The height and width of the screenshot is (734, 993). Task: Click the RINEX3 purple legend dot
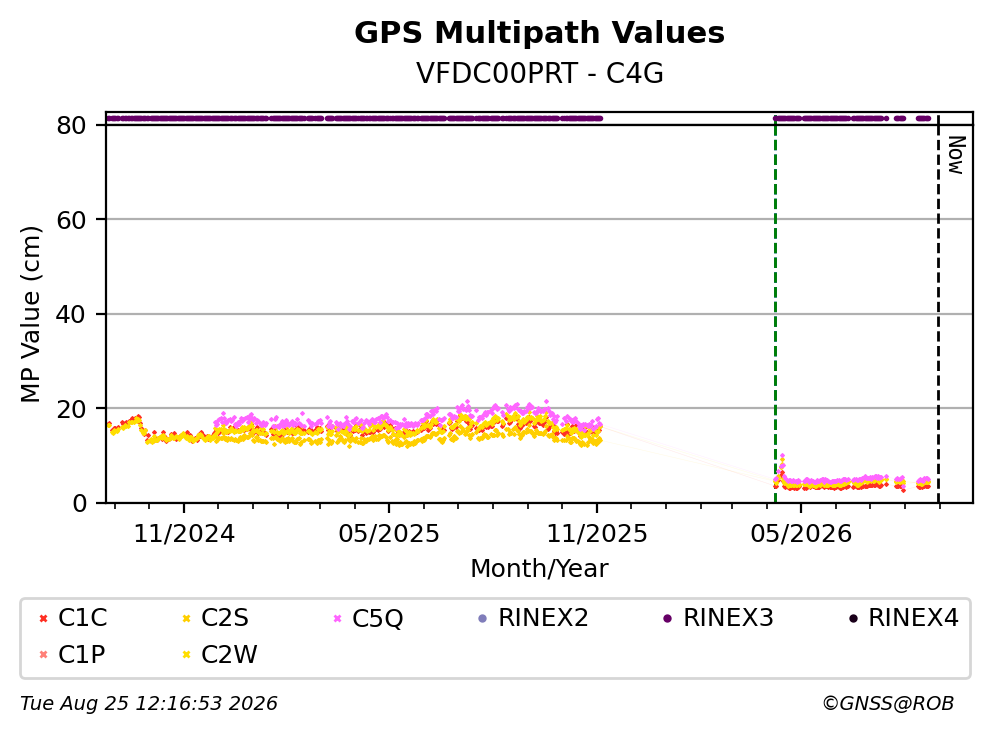pos(667,619)
